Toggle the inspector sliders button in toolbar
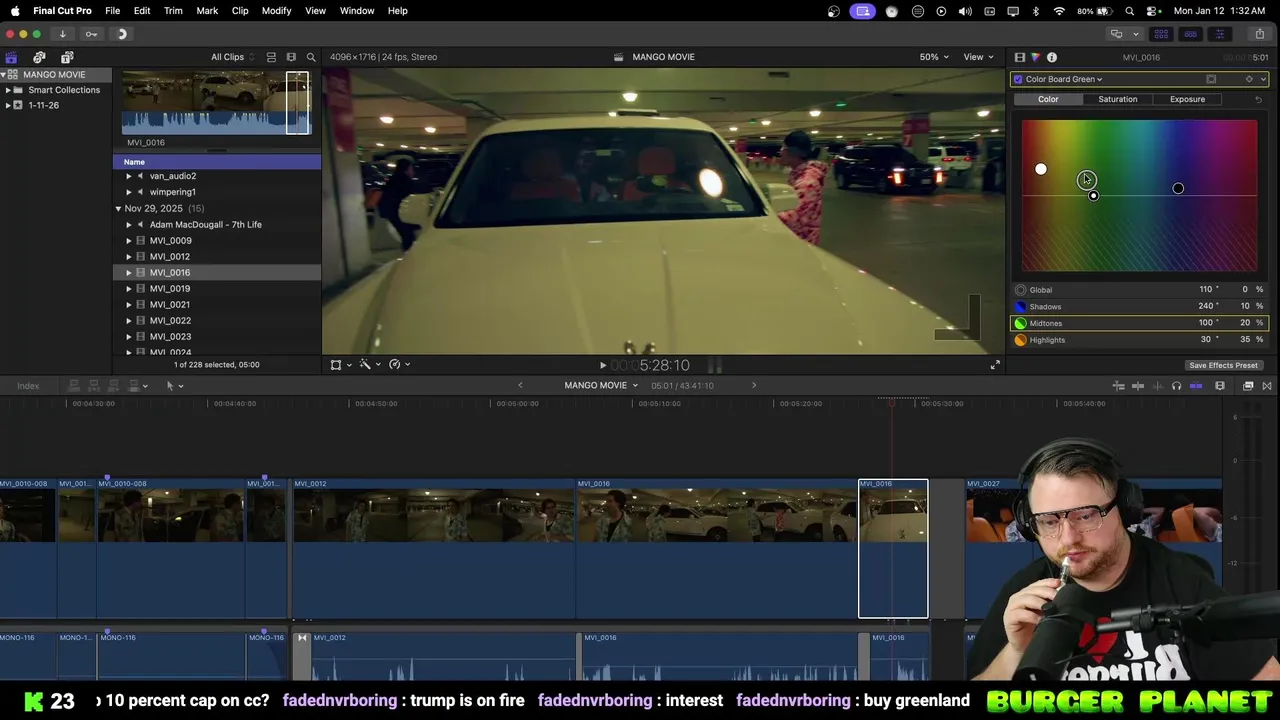1280x720 pixels. tap(1219, 34)
